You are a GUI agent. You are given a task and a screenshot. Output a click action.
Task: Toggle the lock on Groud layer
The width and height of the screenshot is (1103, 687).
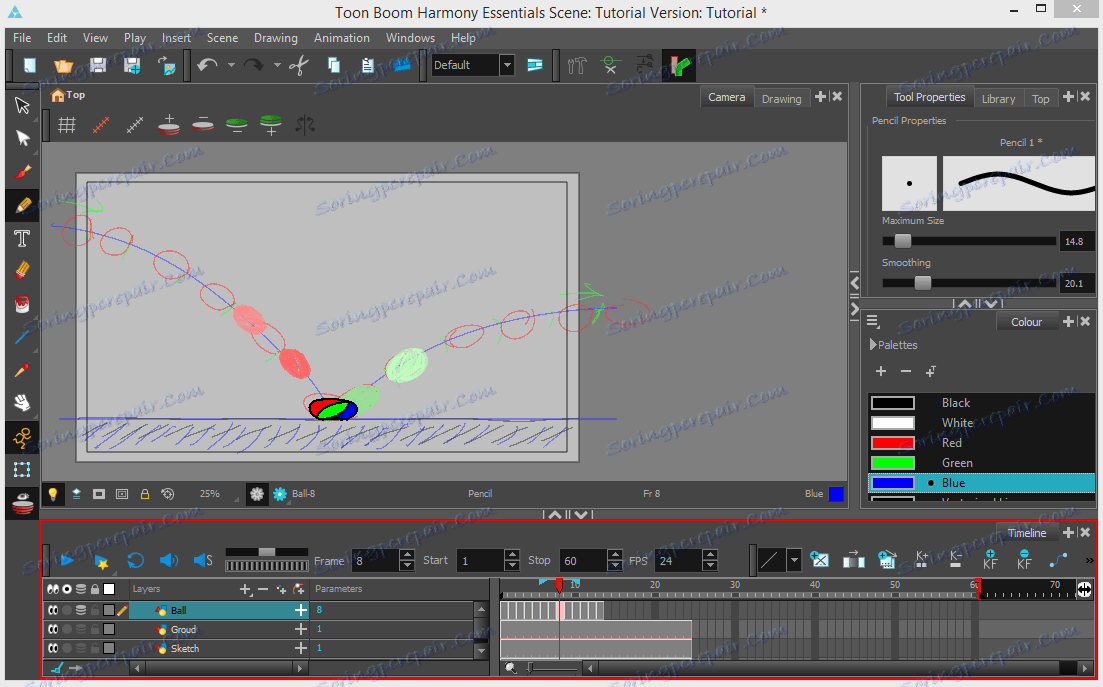point(95,630)
